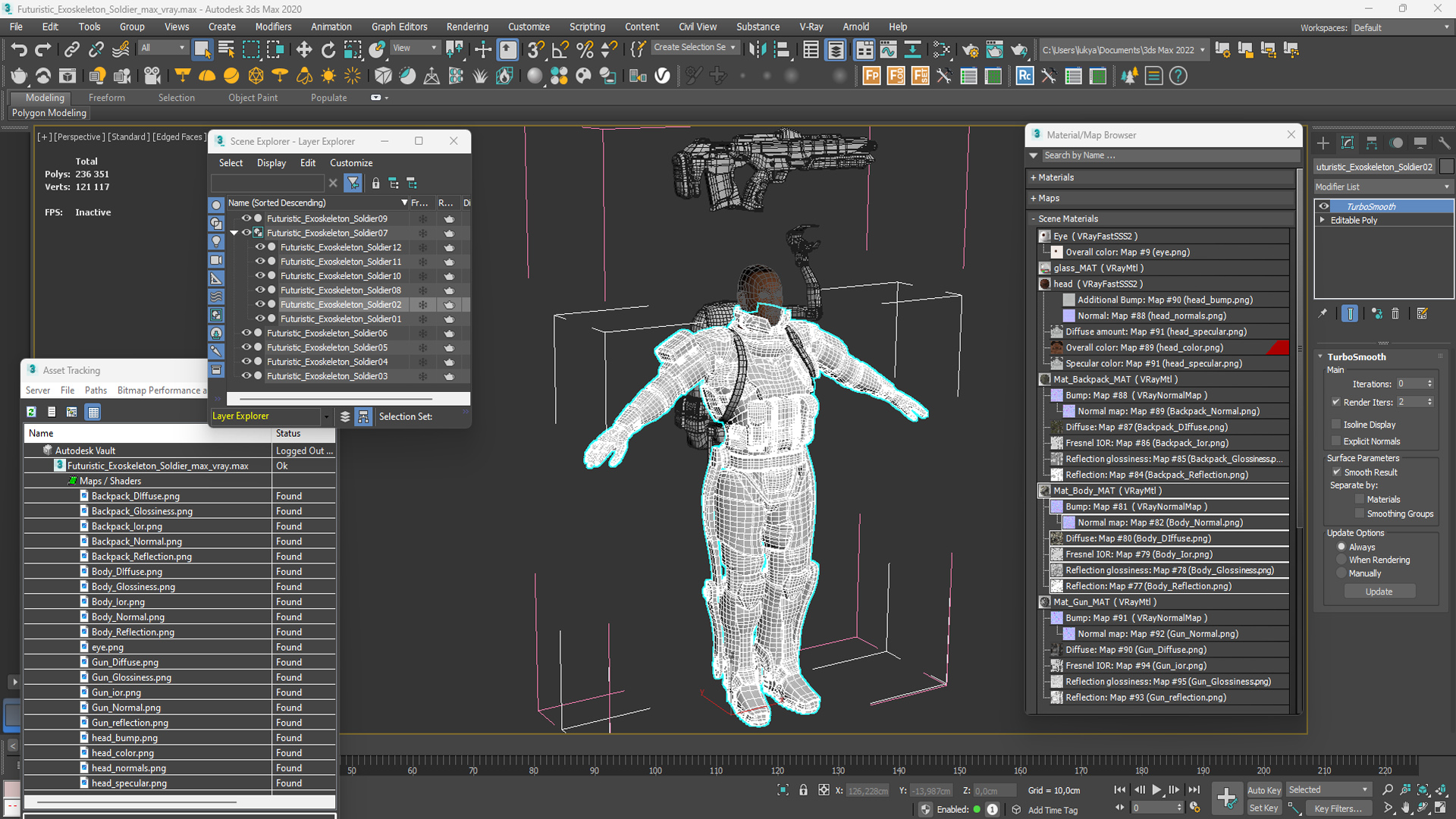This screenshot has width=1456, height=819.
Task: Activate Select and Rotate tool
Action: pos(328,50)
